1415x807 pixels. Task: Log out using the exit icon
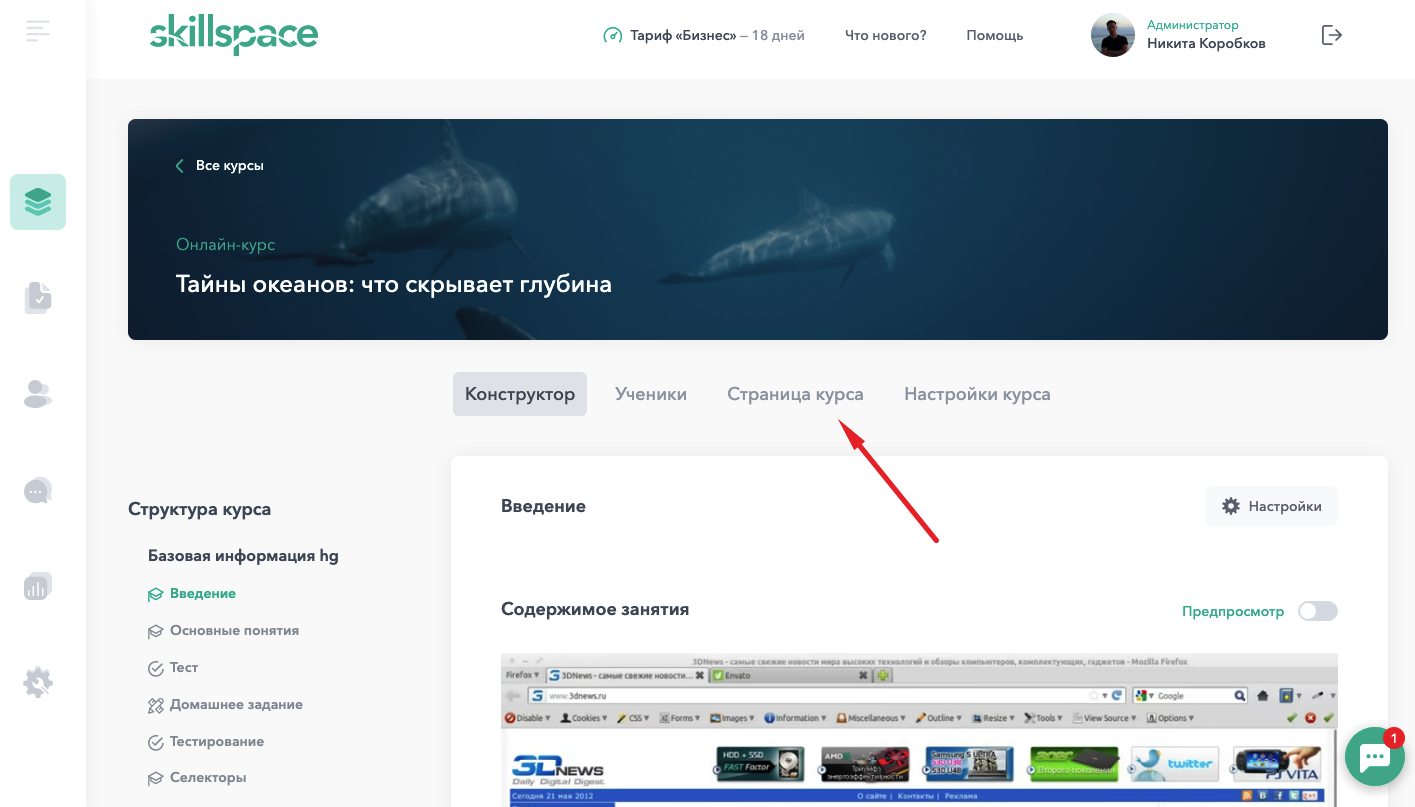[1332, 35]
